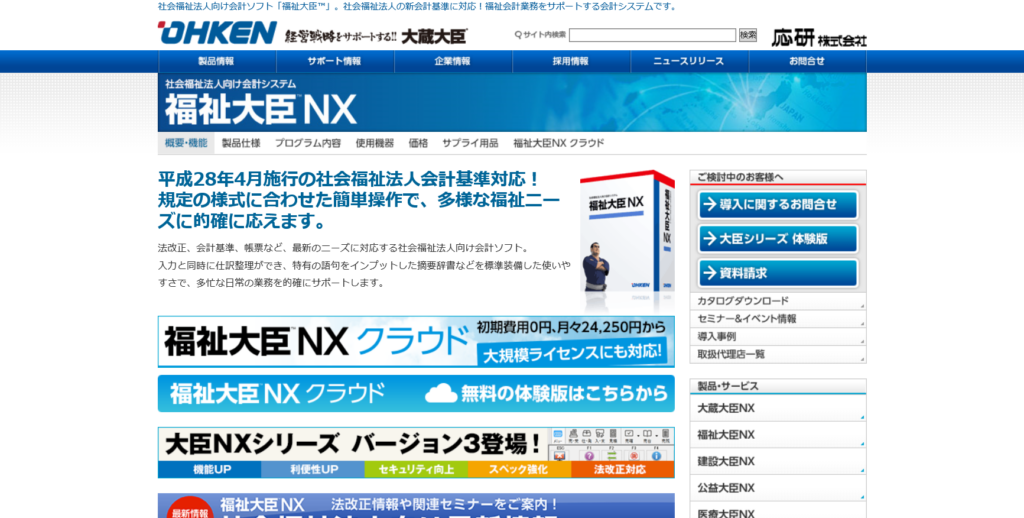Click the 福祉大臣NX クラウド pricing banner
1024x518 pixels.
[x=416, y=342]
